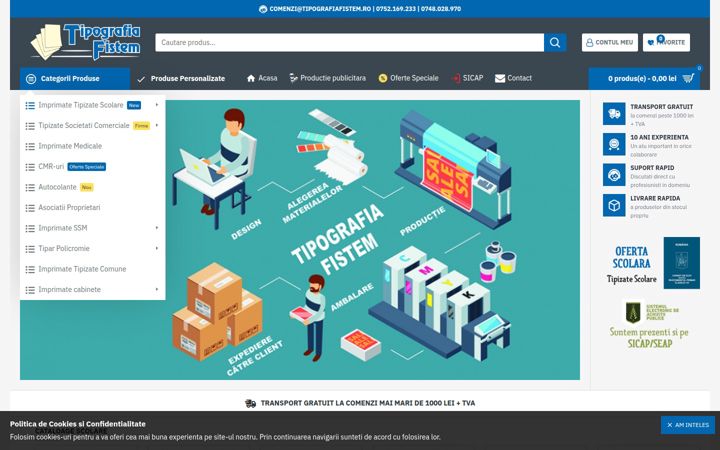The width and height of the screenshot is (720, 450).
Task: Click the Categorii Produse menu icon
Action: (x=31, y=79)
